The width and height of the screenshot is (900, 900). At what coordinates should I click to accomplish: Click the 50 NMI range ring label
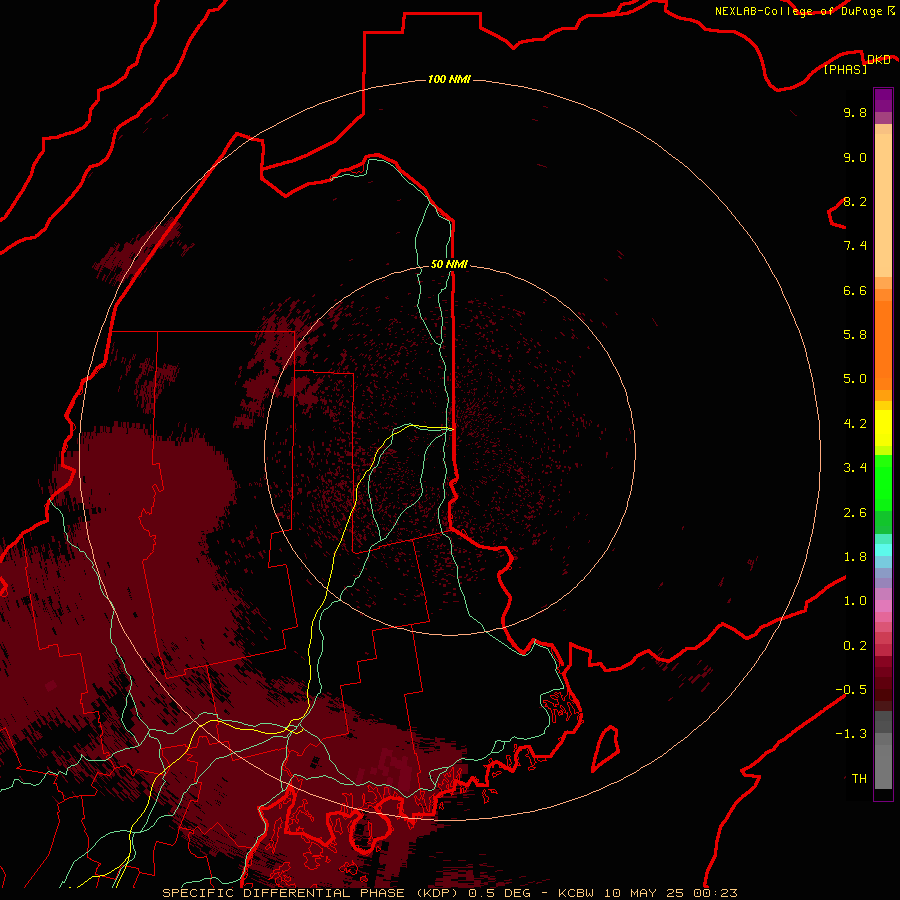[x=449, y=264]
